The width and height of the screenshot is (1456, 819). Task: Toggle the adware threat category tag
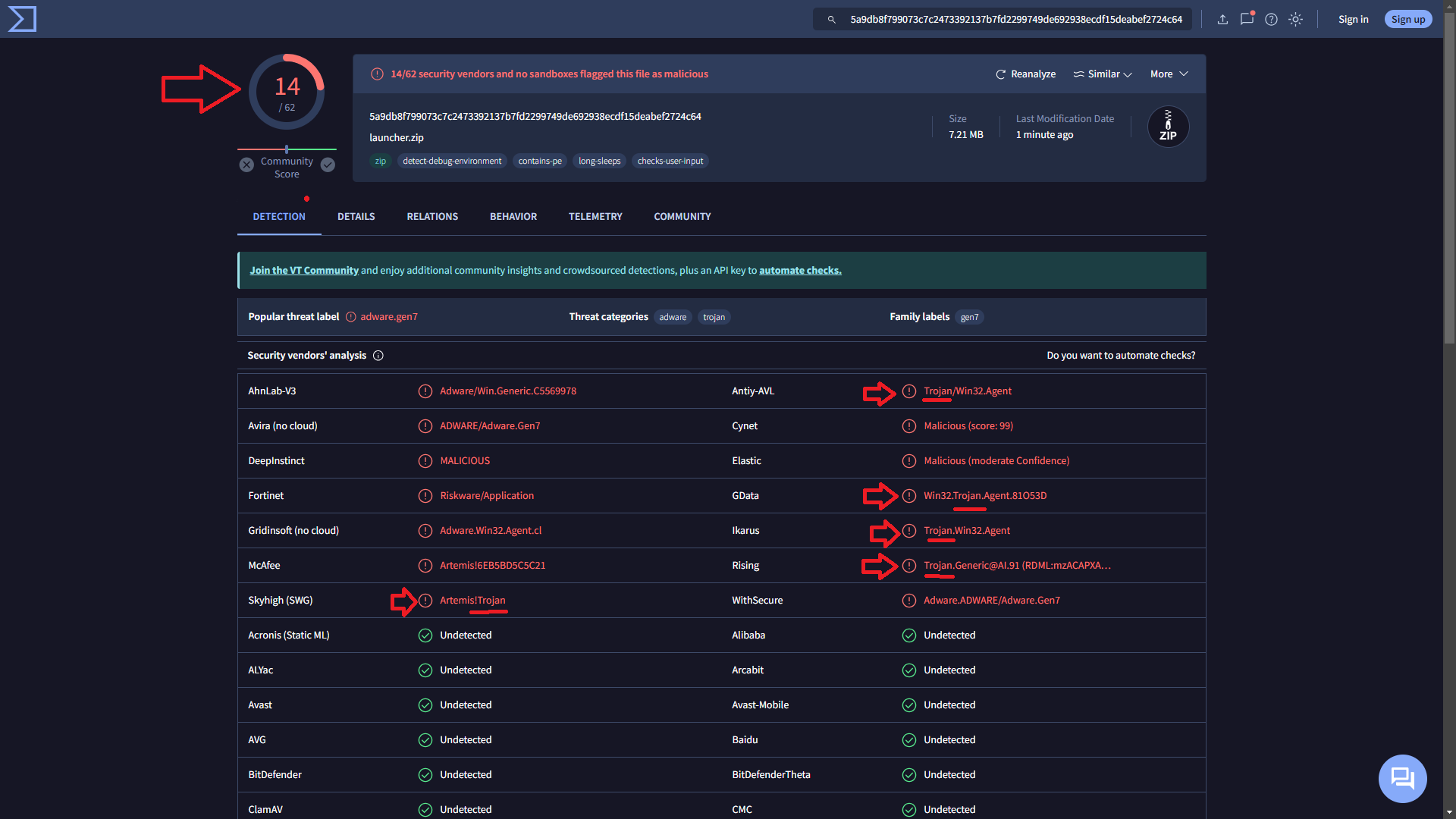pos(673,318)
